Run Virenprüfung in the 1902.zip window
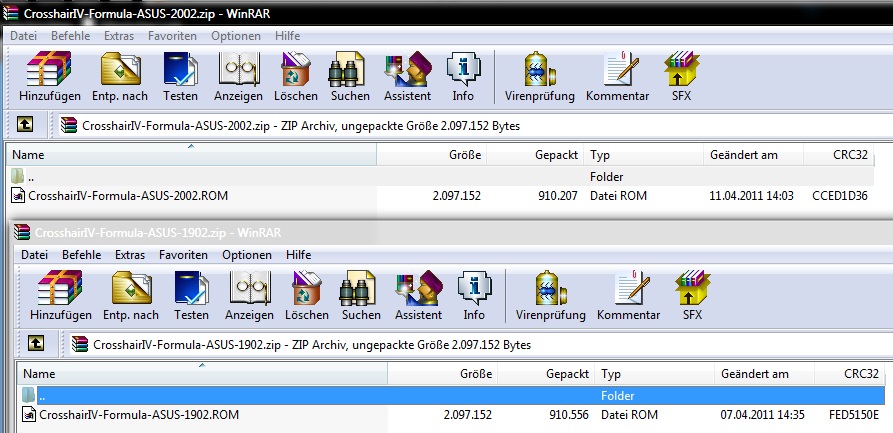893x433 pixels. pos(550,287)
